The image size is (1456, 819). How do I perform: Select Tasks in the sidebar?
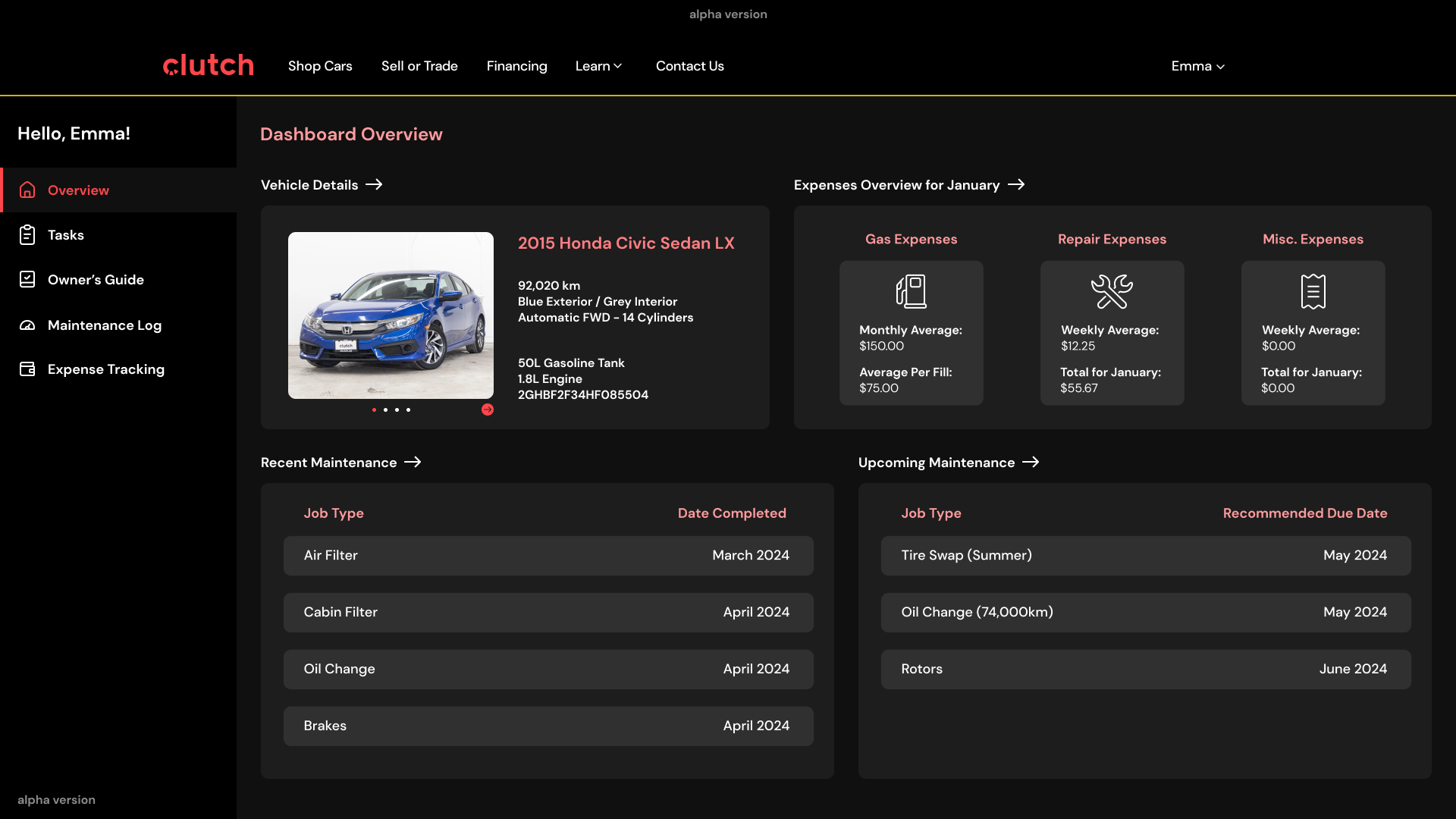click(118, 235)
